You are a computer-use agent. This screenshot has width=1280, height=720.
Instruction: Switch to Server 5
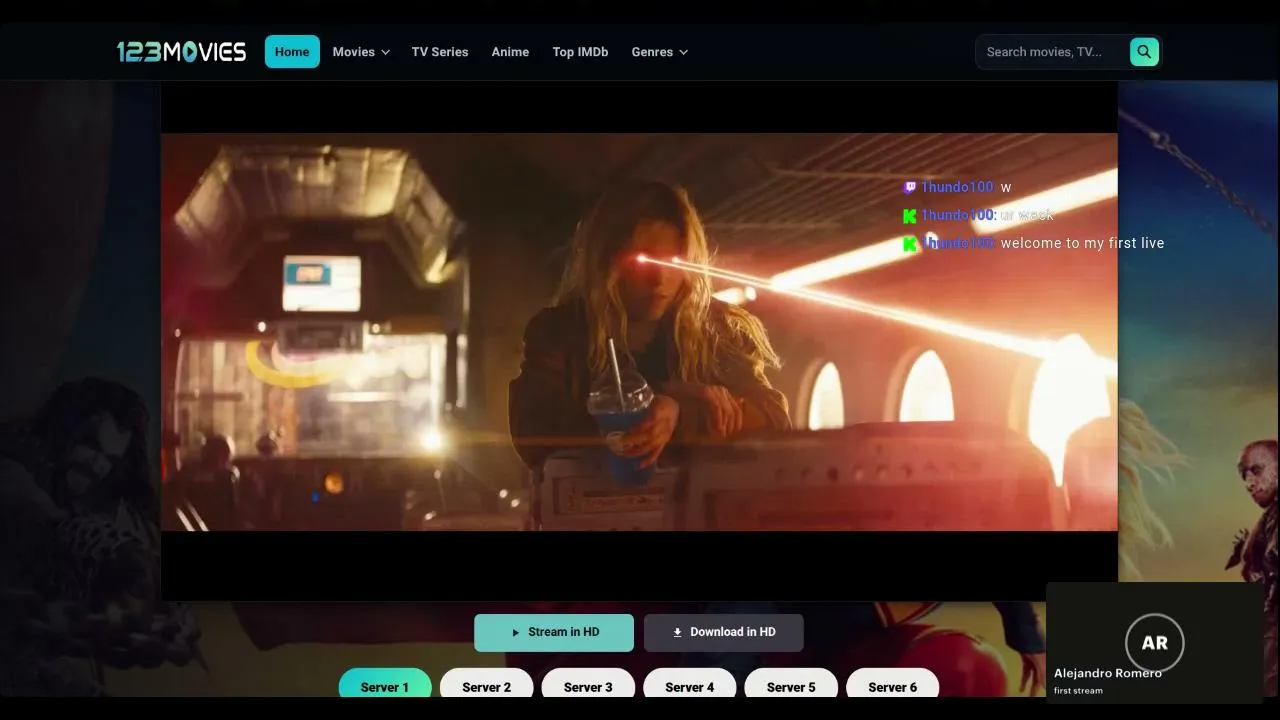click(x=791, y=685)
